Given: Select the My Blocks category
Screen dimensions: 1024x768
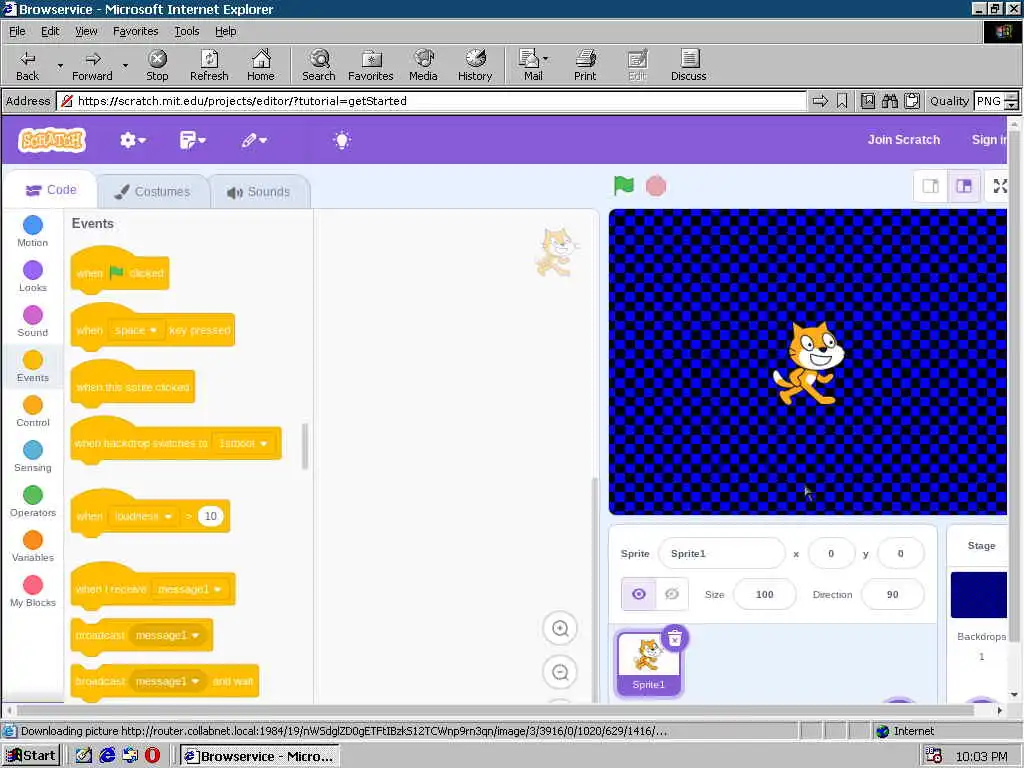Looking at the screenshot, I should [33, 592].
